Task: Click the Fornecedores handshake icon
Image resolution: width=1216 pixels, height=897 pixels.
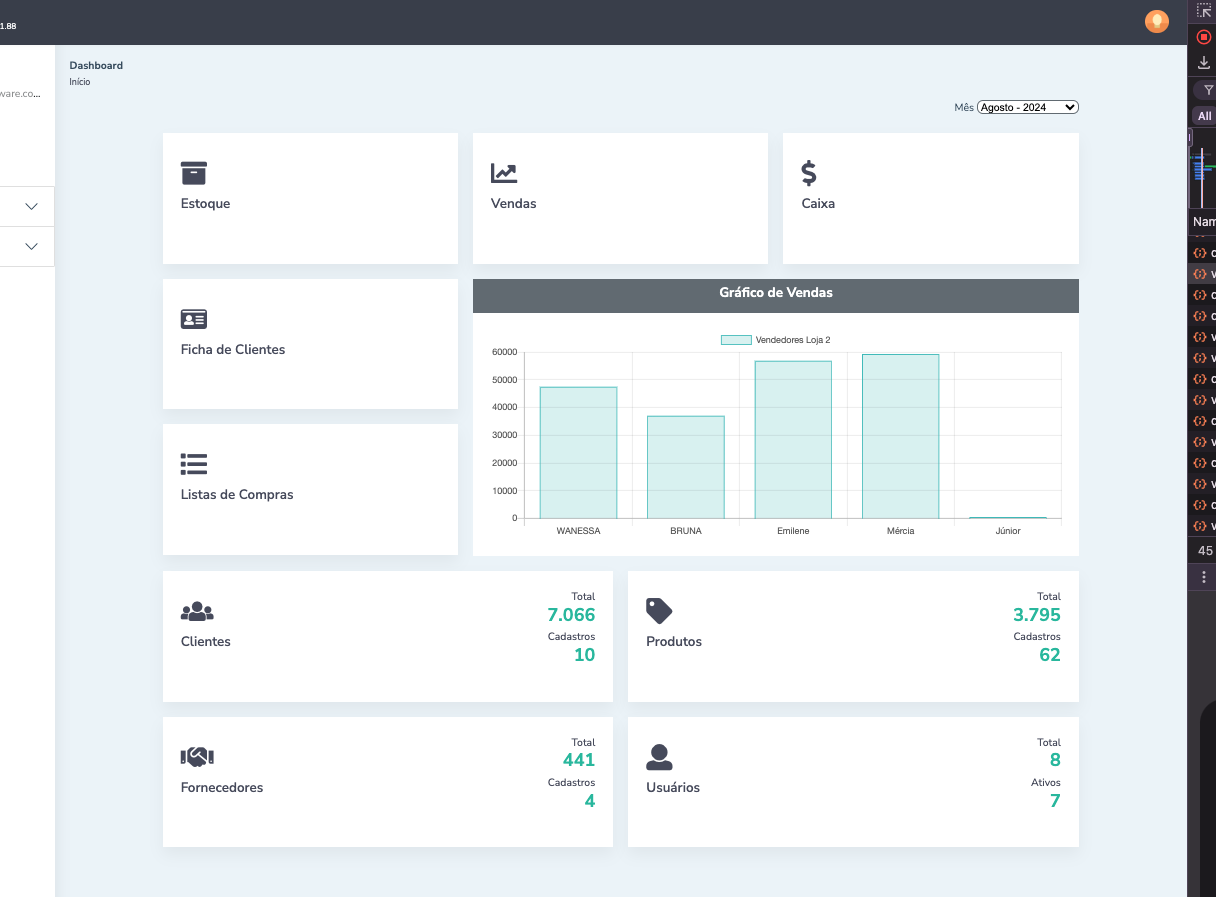Action: click(197, 757)
